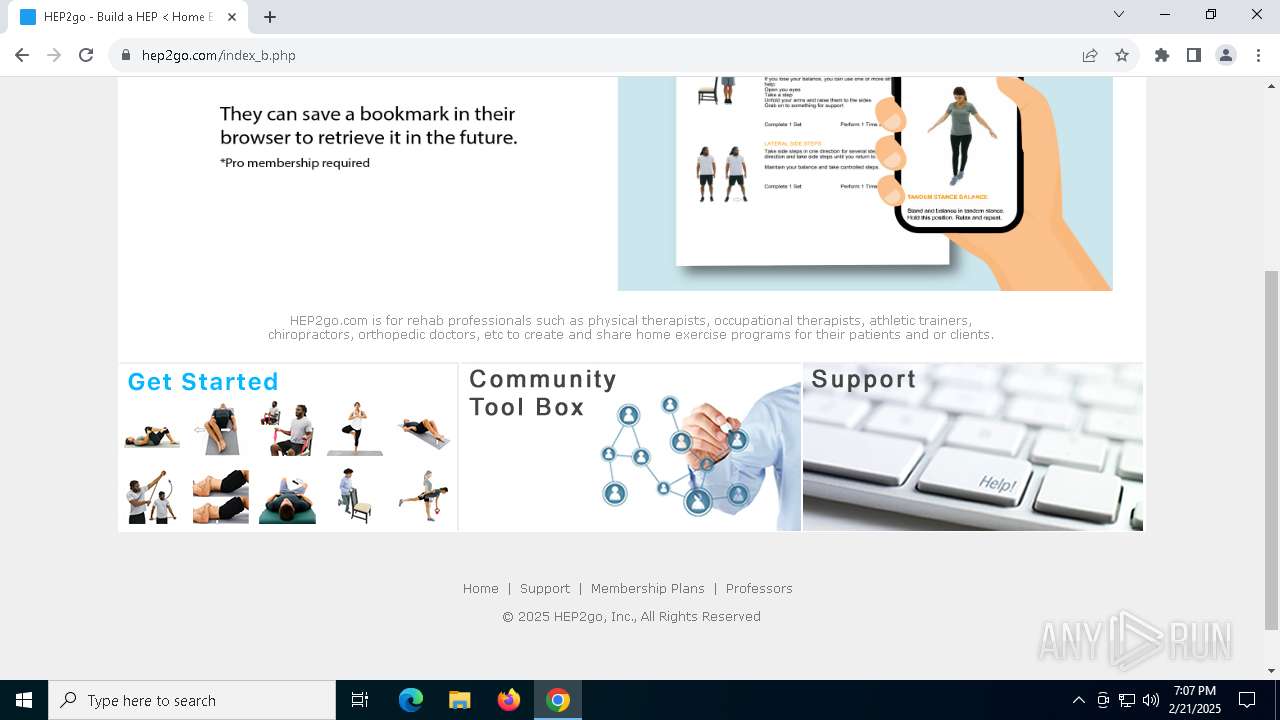The height and width of the screenshot is (720, 1280).
Task: Click scrollbar up arrow
Action: pos(1271,85)
